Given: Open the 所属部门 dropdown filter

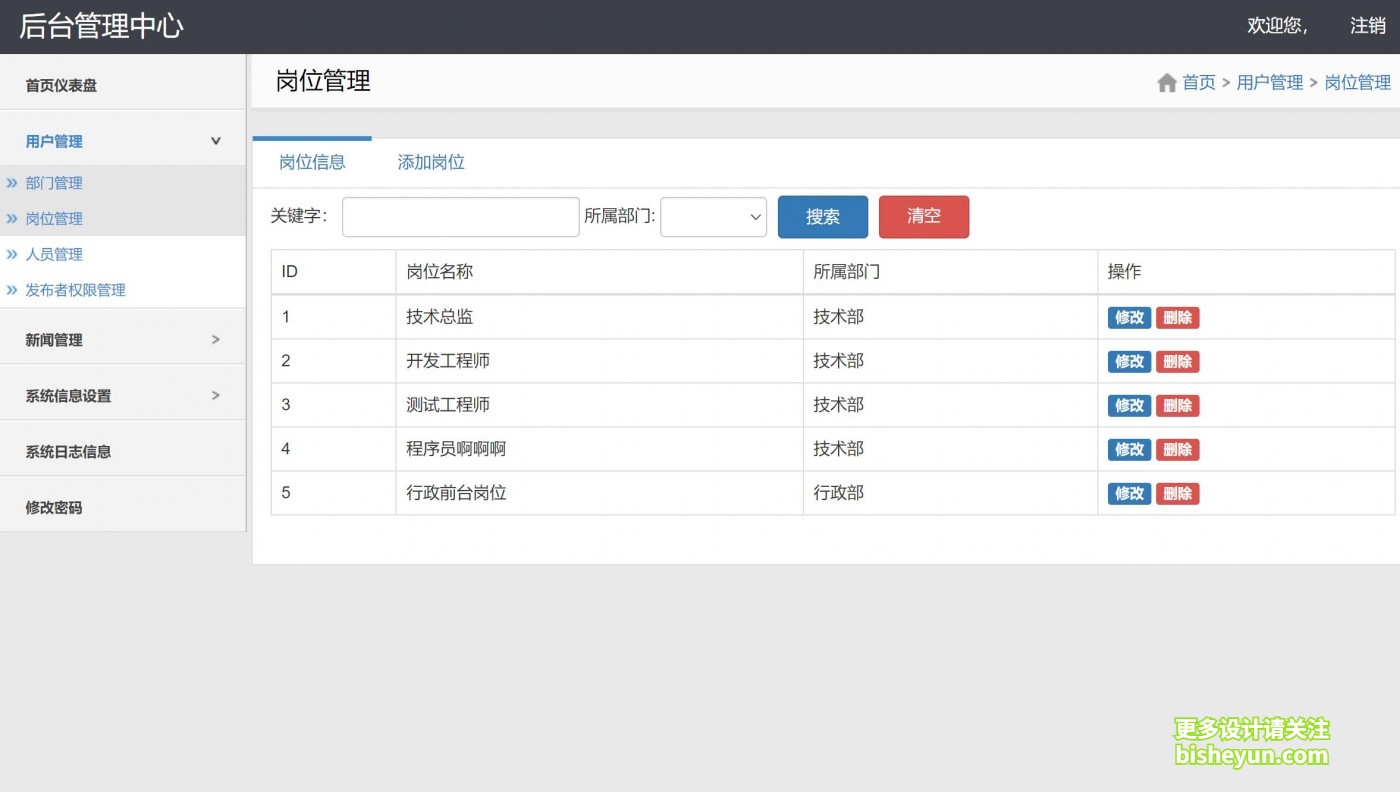Looking at the screenshot, I should [x=713, y=217].
